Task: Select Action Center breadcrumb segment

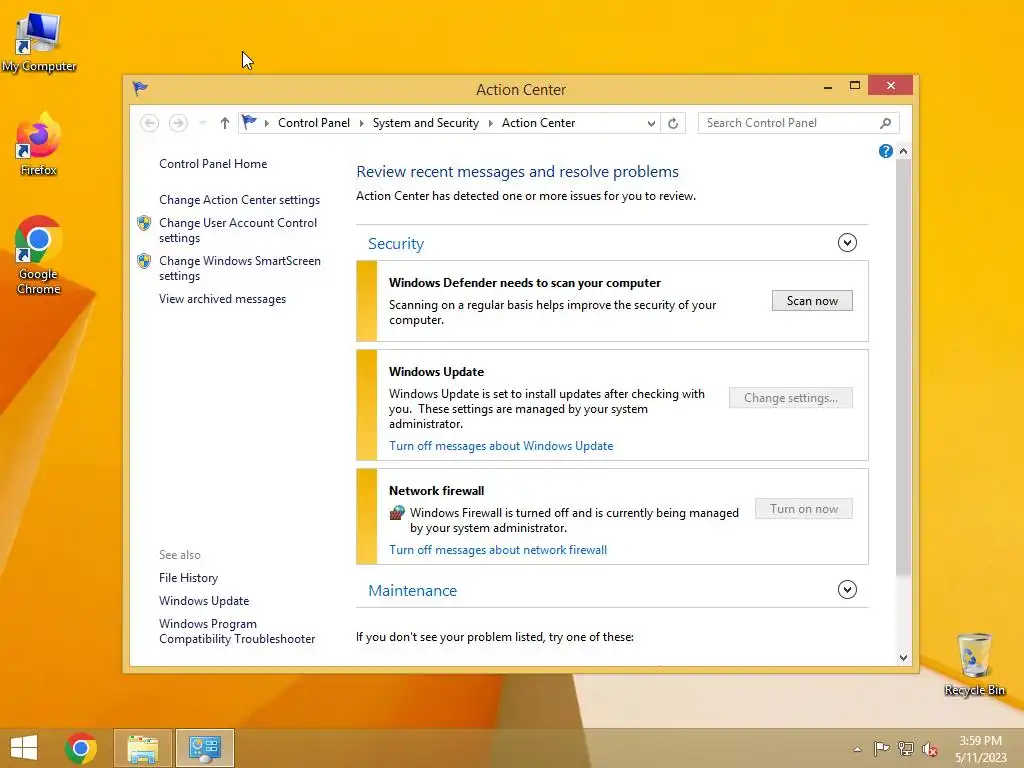Action: coord(538,123)
